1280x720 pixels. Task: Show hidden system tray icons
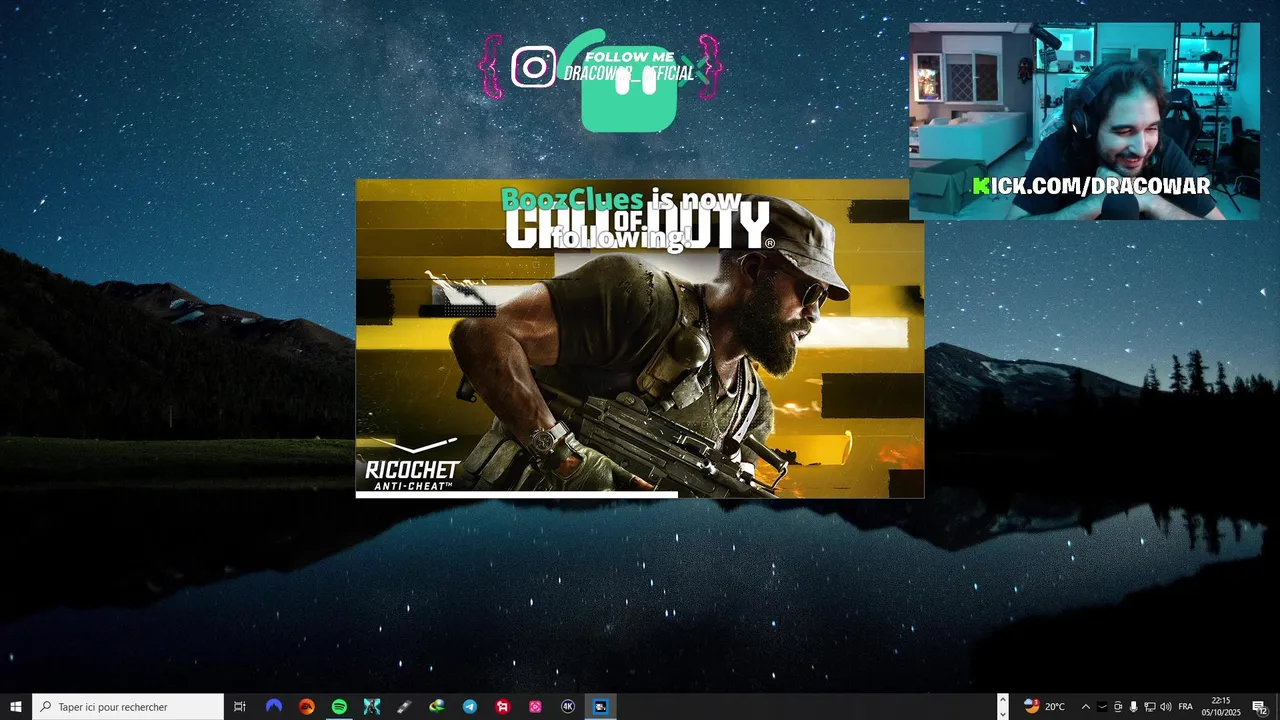(x=1086, y=706)
